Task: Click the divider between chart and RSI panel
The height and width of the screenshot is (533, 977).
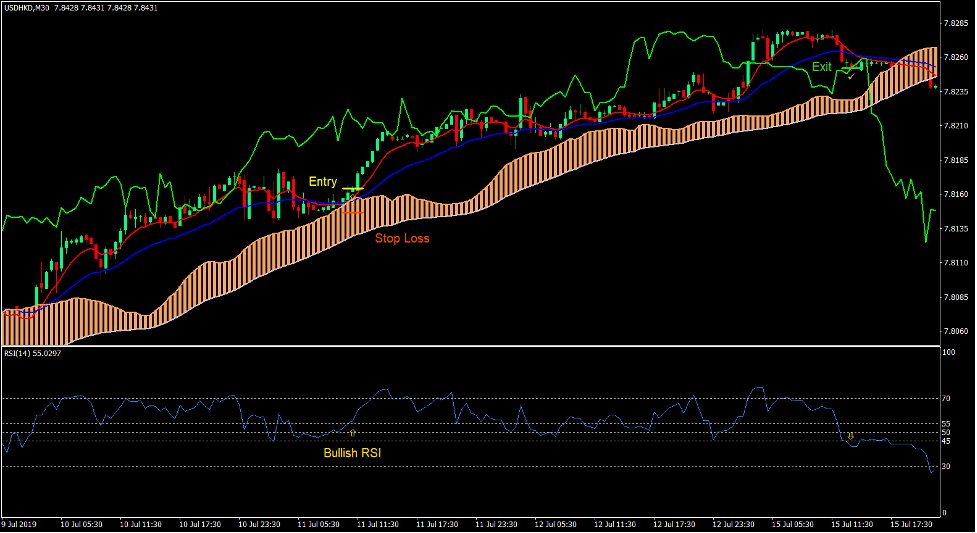Action: 470,346
